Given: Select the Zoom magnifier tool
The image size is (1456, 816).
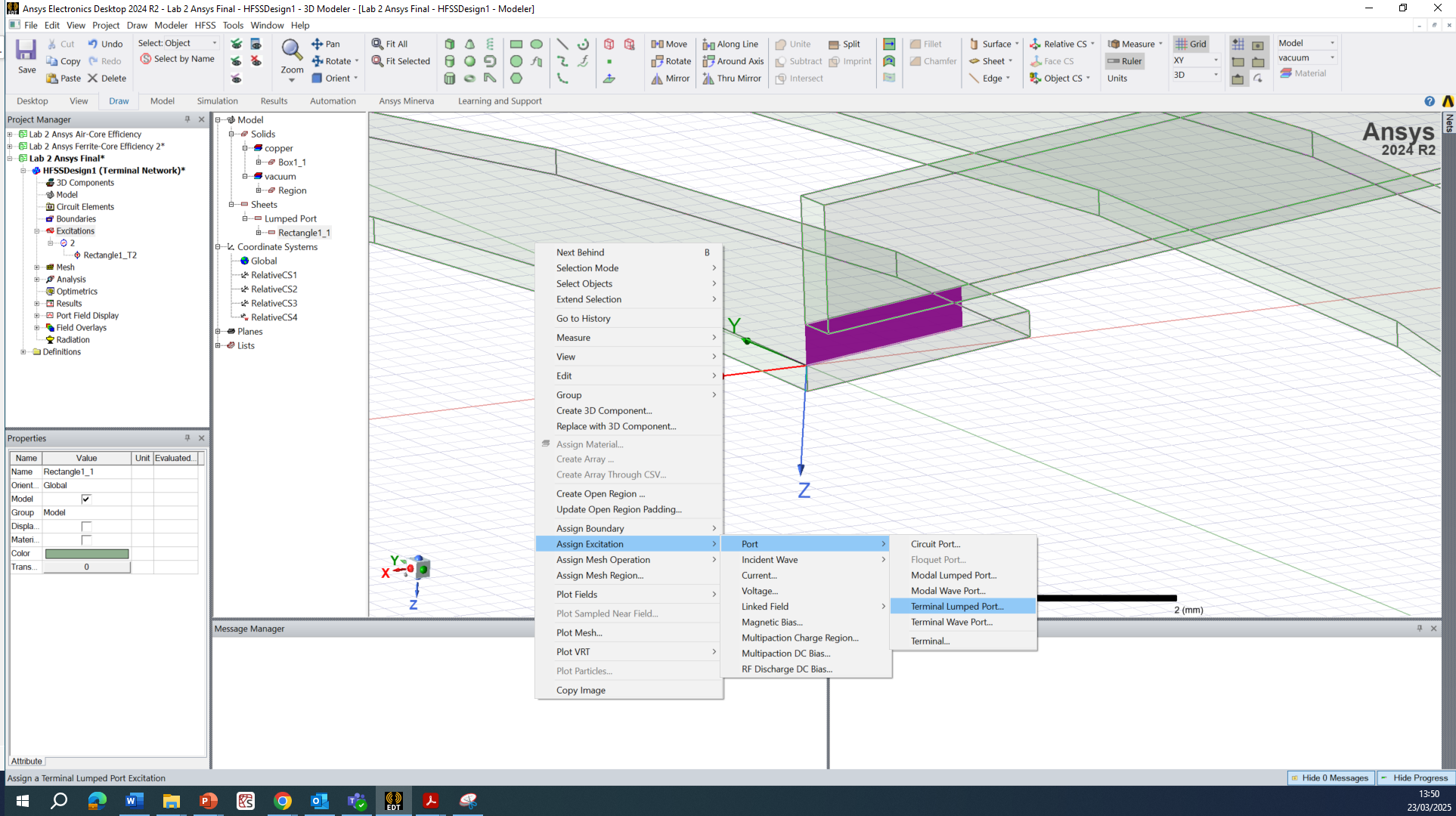Looking at the screenshot, I should (x=291, y=51).
